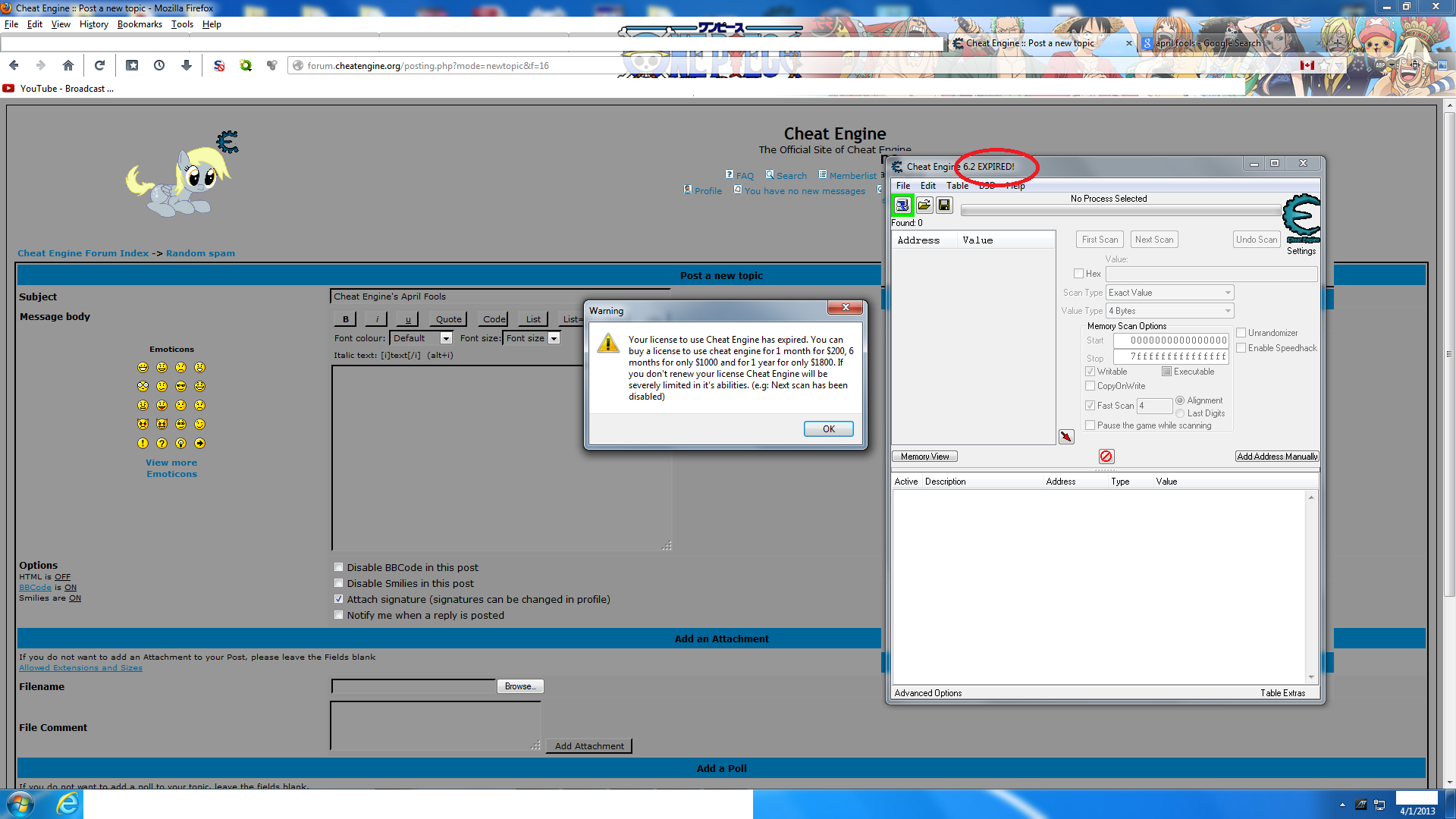Click the Open Process icon in Cheat Engine
This screenshot has width=1456, height=819.
click(902, 206)
